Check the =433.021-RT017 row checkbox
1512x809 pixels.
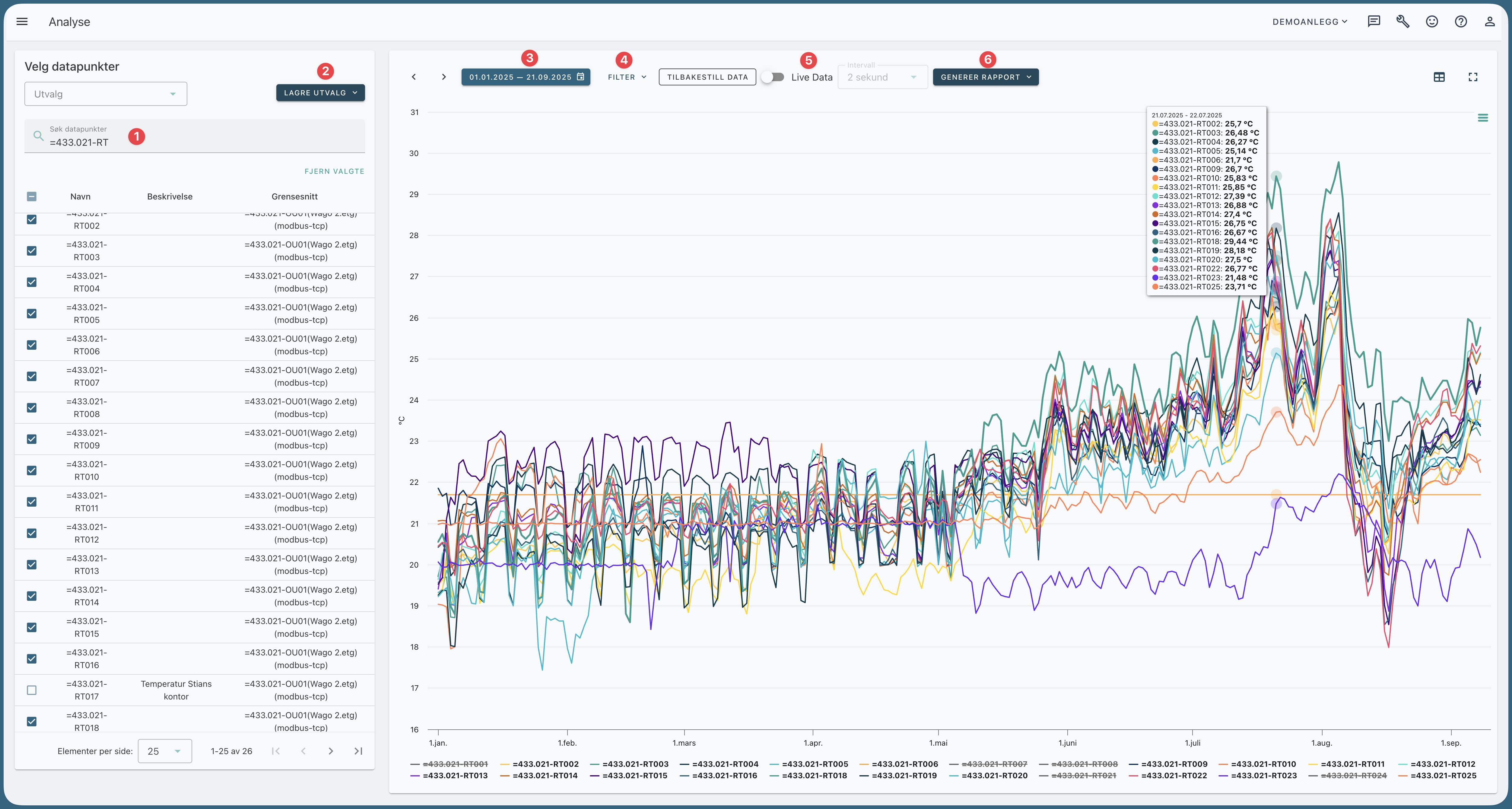click(32, 690)
